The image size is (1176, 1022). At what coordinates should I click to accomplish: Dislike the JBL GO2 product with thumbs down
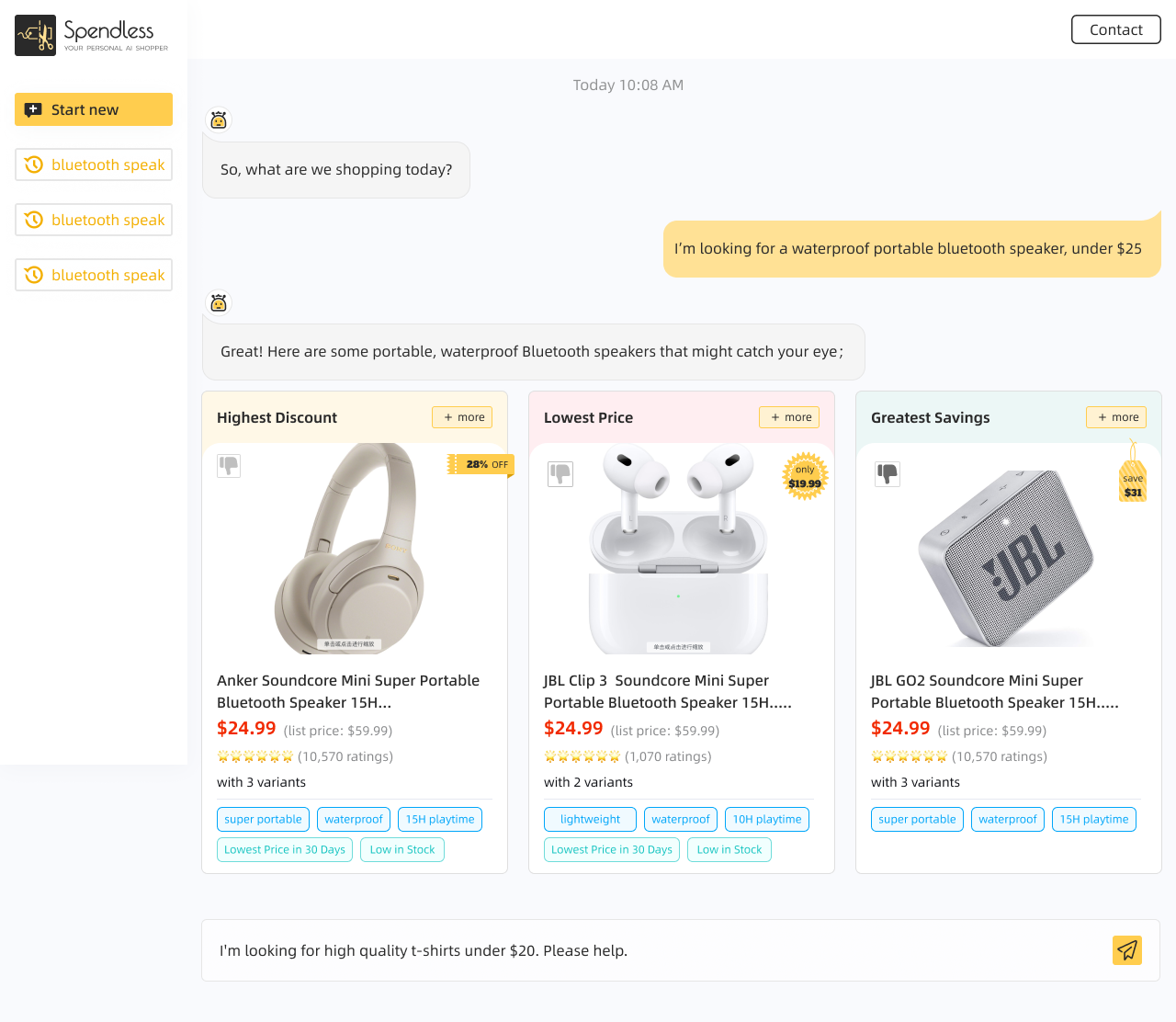click(888, 474)
